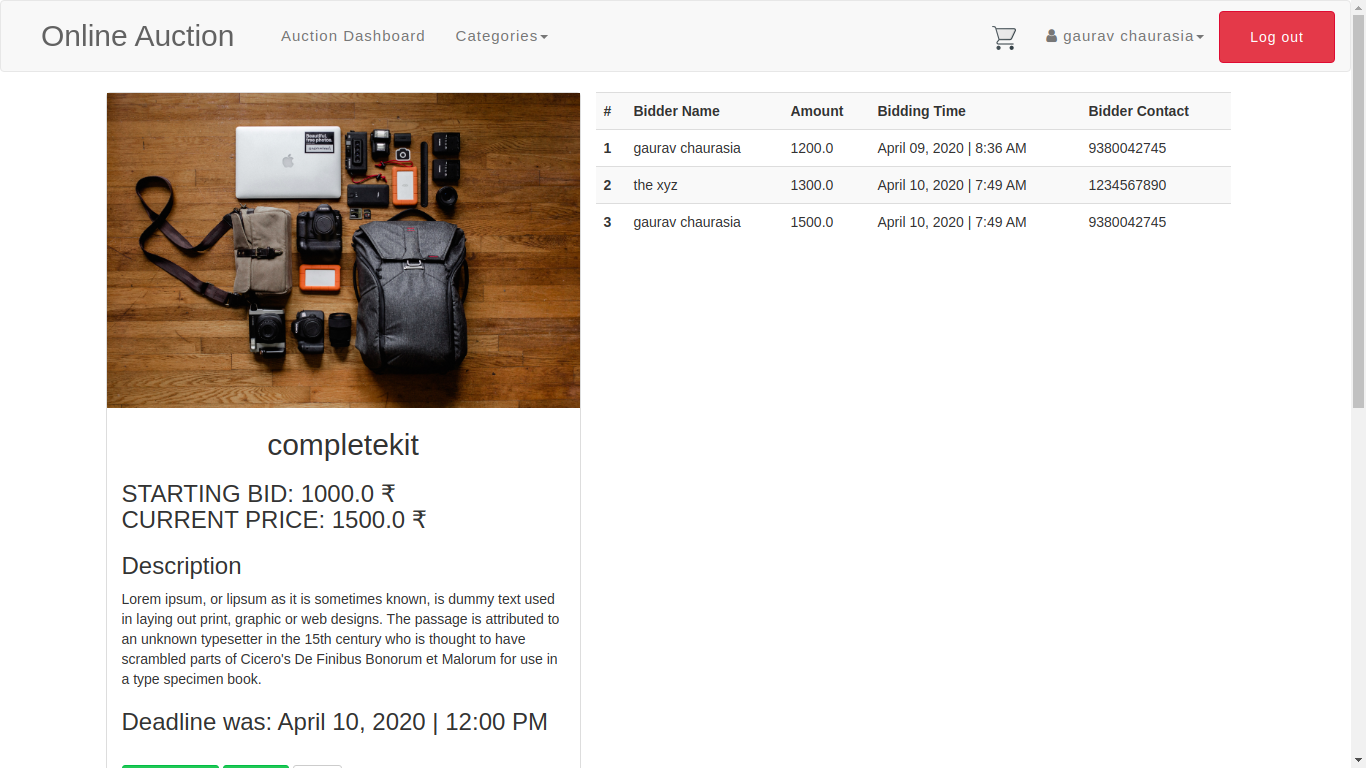Click the 1300.0 bid amount
The height and width of the screenshot is (768, 1366).
click(811, 185)
